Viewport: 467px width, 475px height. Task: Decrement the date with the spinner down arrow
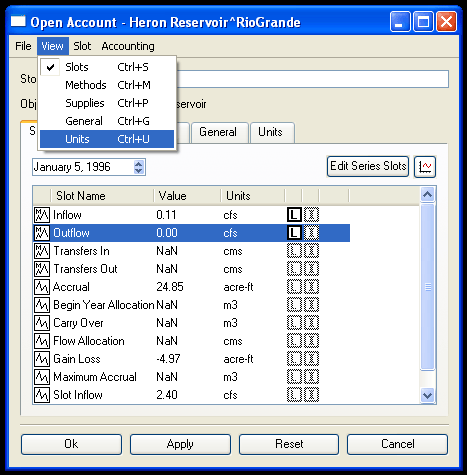point(139,170)
